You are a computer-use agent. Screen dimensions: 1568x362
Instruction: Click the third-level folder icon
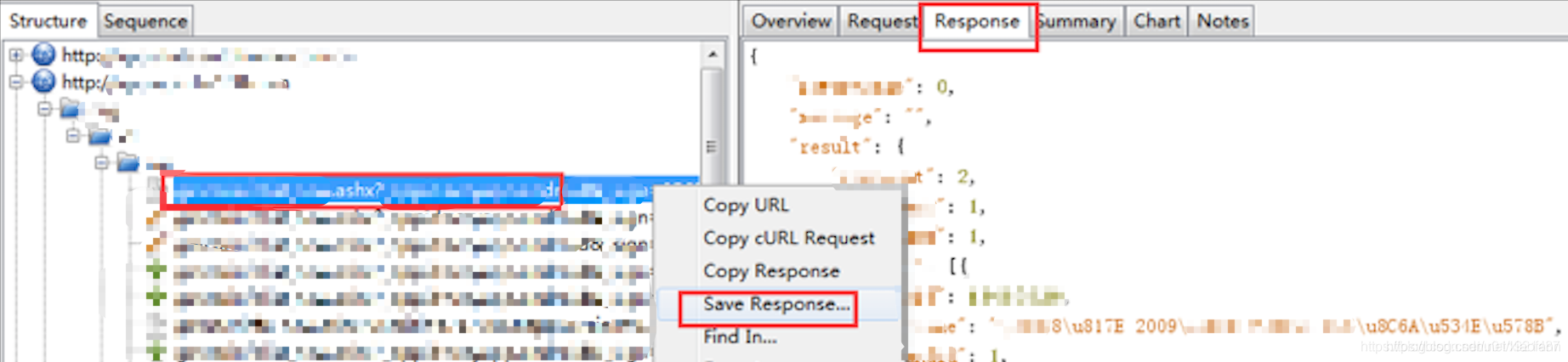coord(128,161)
